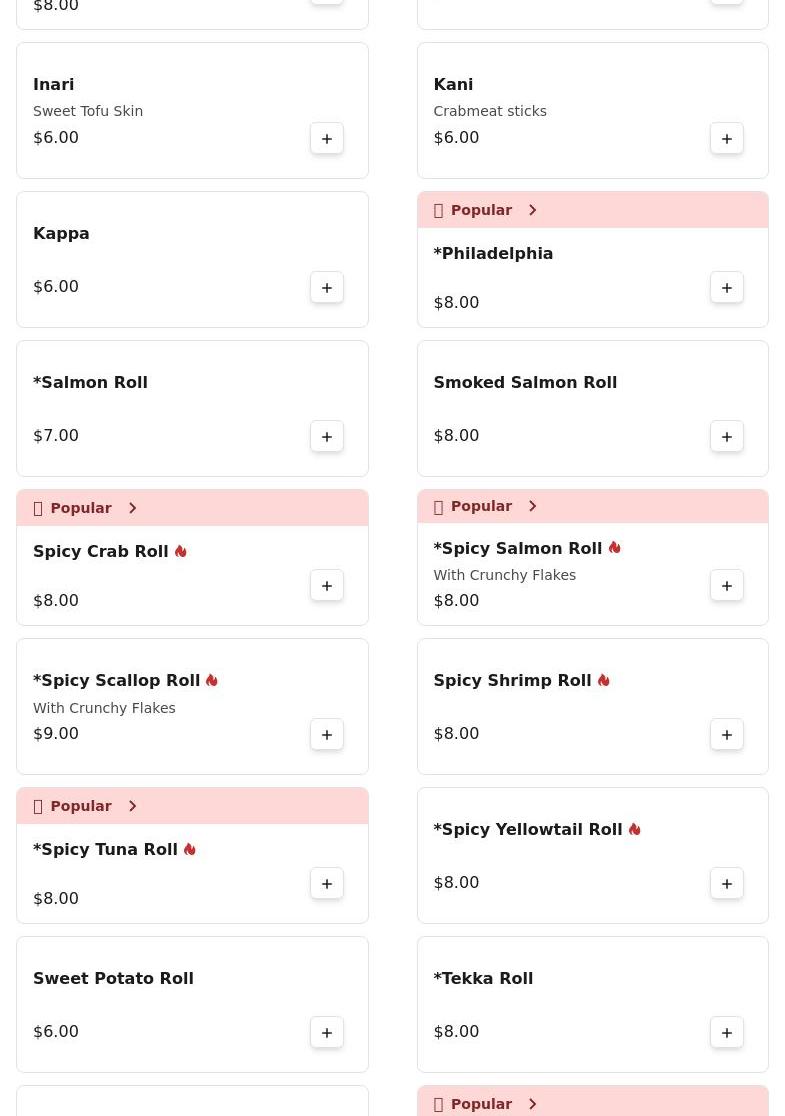Open Popular banner above *Spicy Tuna Roll
The image size is (785, 1116).
coord(192,806)
